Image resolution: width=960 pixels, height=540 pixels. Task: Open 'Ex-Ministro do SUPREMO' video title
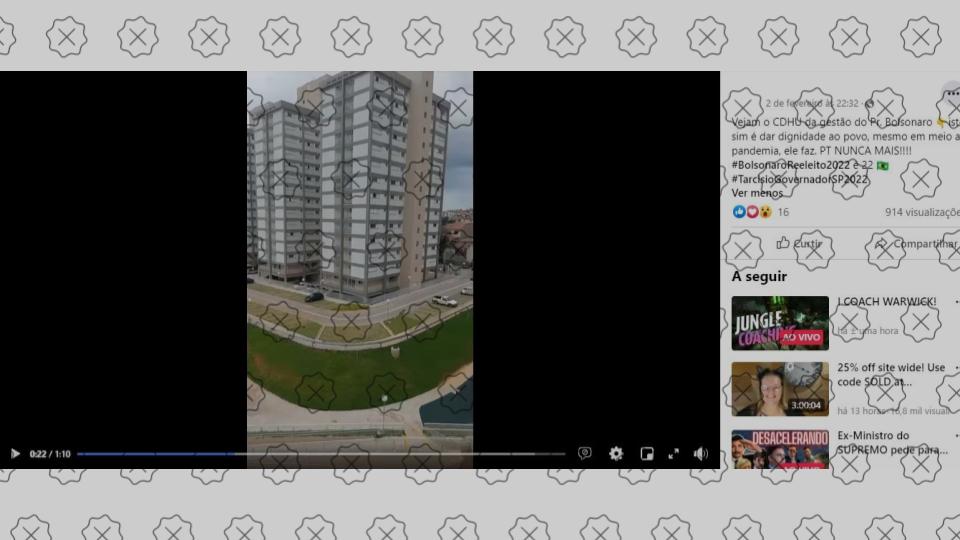pyautogui.click(x=892, y=442)
